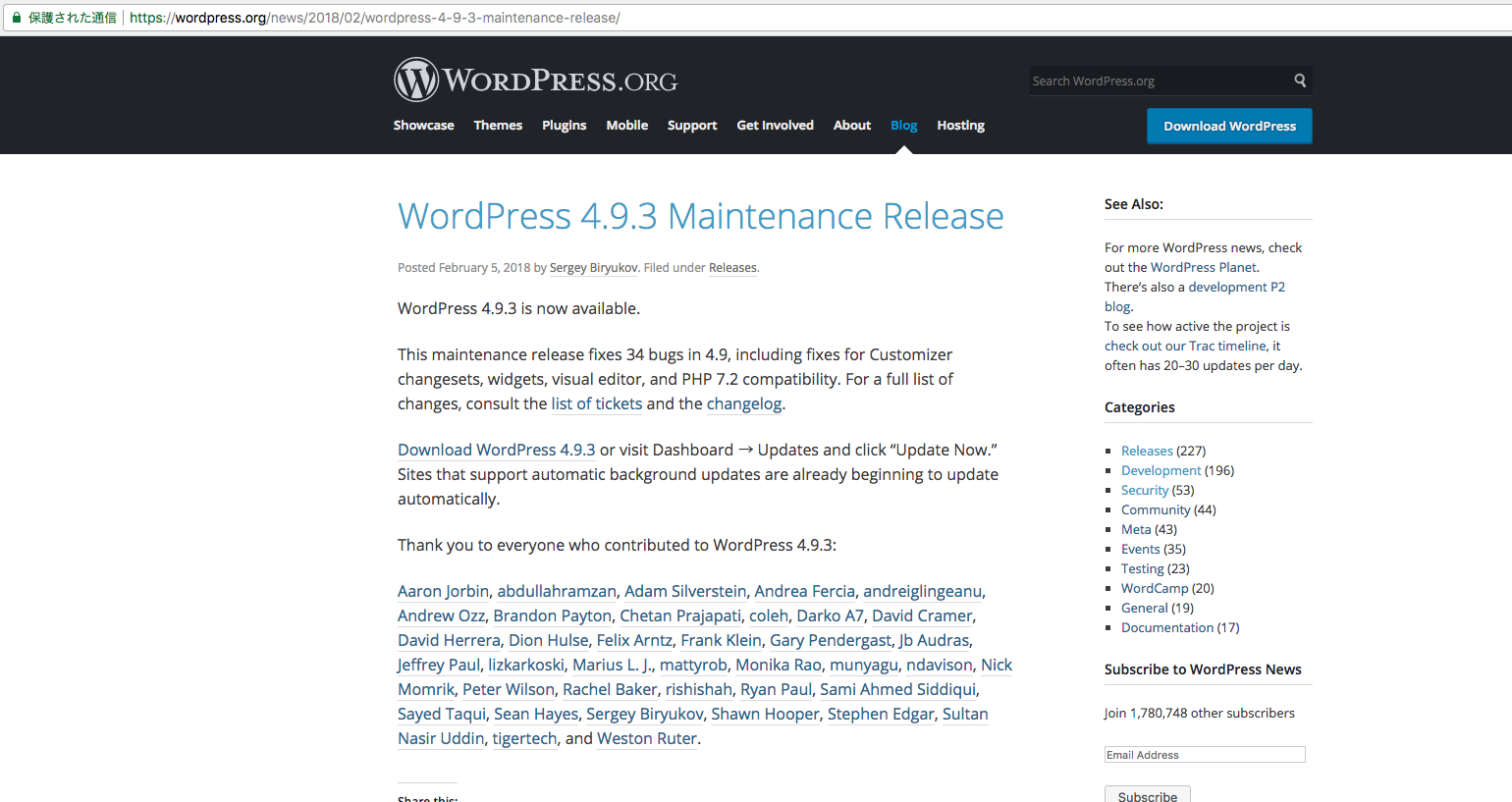Open the Community category
This screenshot has height=802, width=1512.
coord(1156,509)
